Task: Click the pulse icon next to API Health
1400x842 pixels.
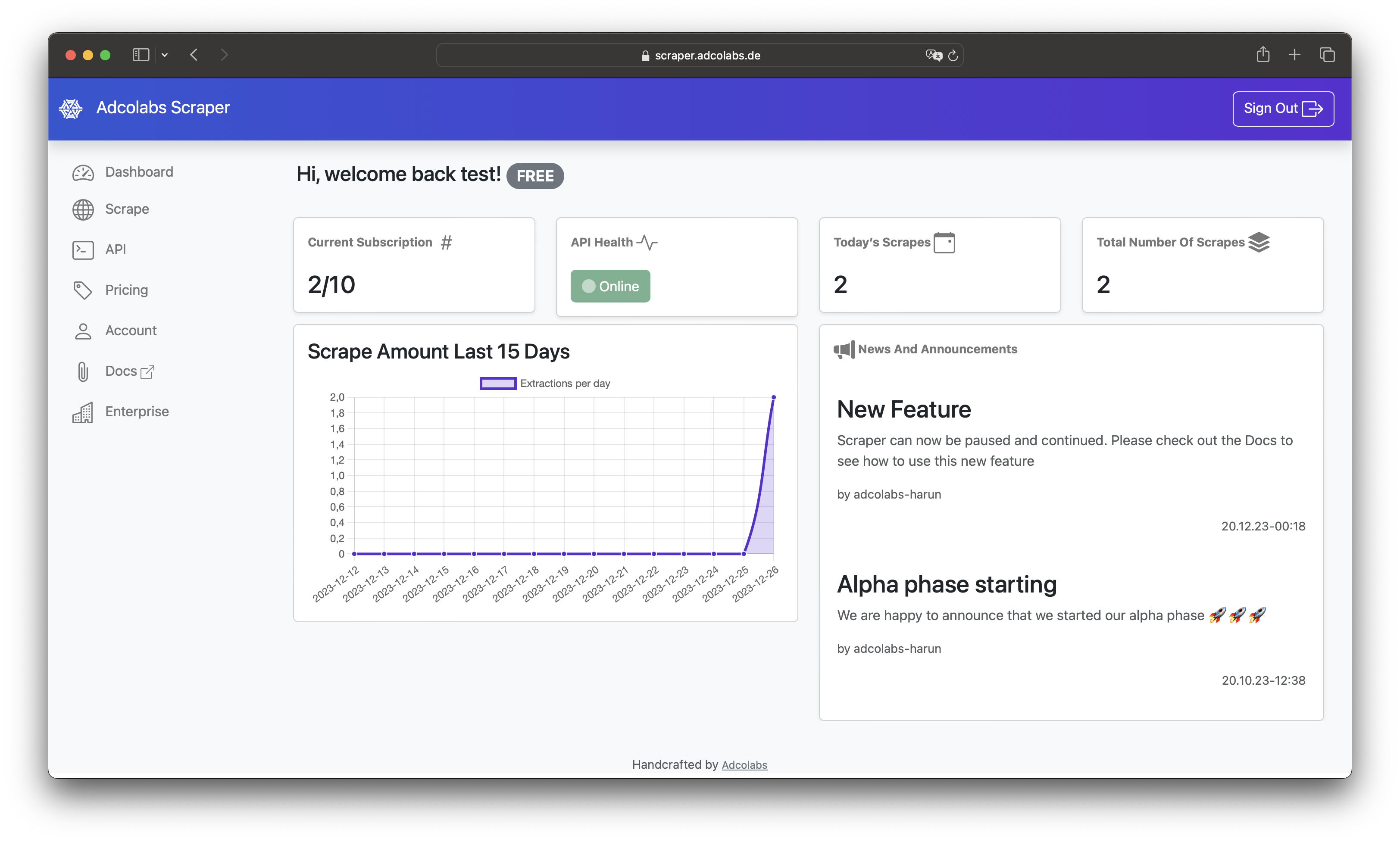Action: pyautogui.click(x=647, y=242)
